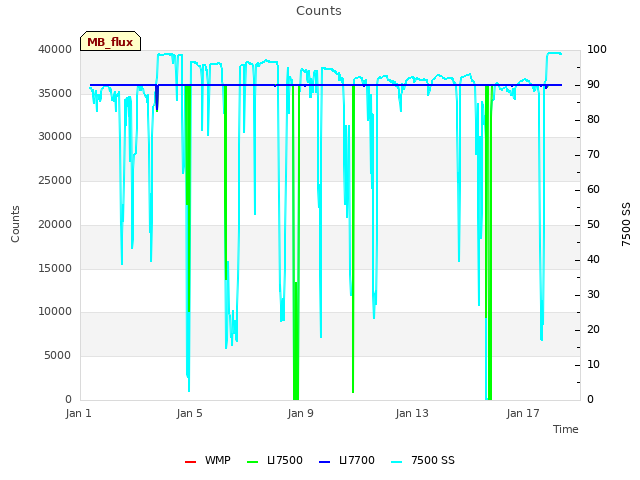Click the MB_flux label tag
Screen dimensions: 640x480
point(110,41)
